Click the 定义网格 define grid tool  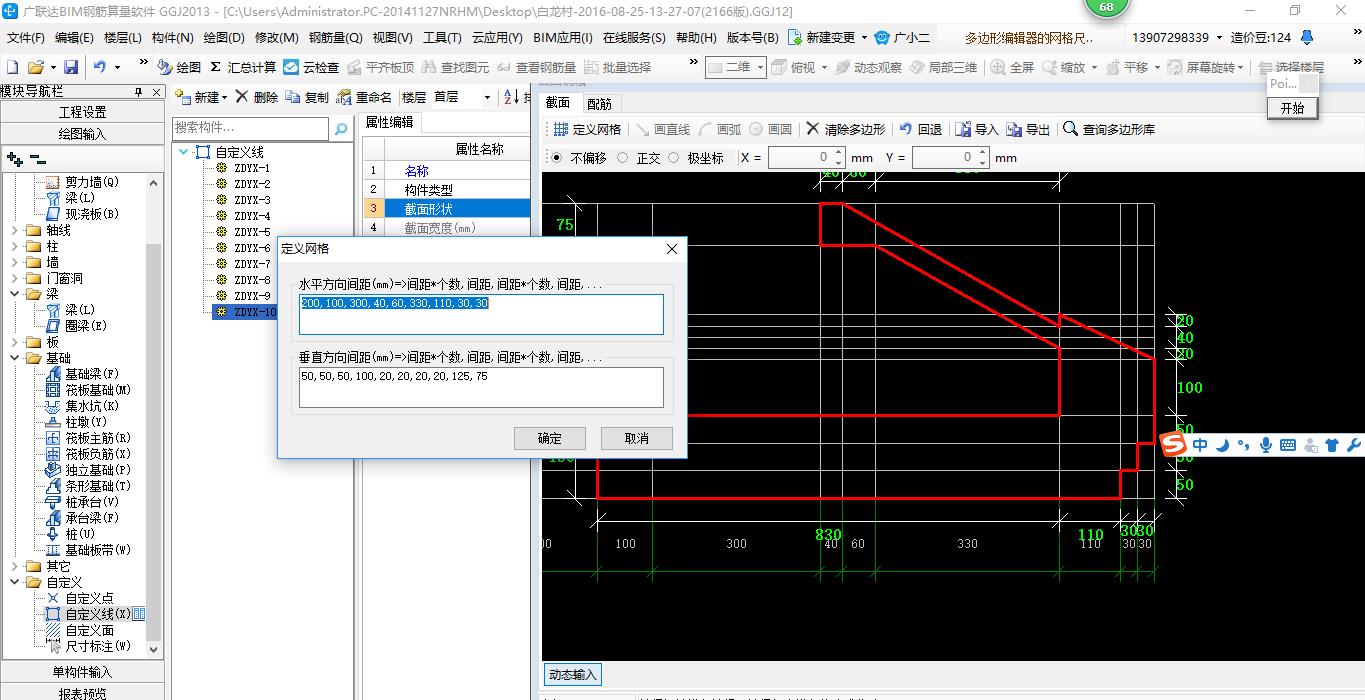587,129
